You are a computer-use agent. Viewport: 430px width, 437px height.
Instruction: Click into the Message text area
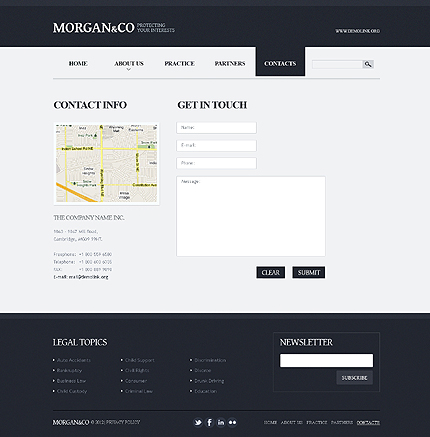(251, 216)
